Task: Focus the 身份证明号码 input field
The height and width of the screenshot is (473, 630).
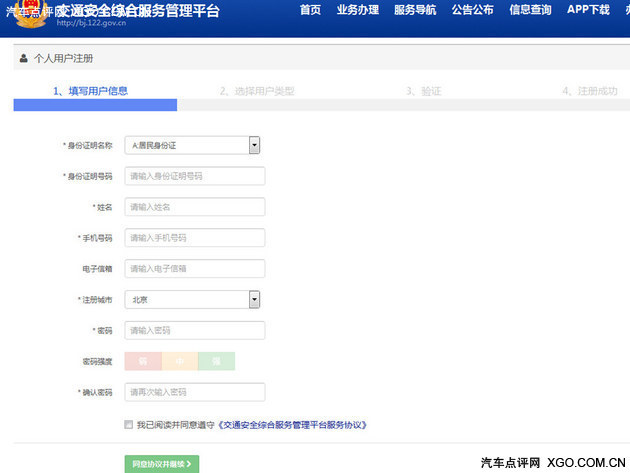Action: pos(195,176)
